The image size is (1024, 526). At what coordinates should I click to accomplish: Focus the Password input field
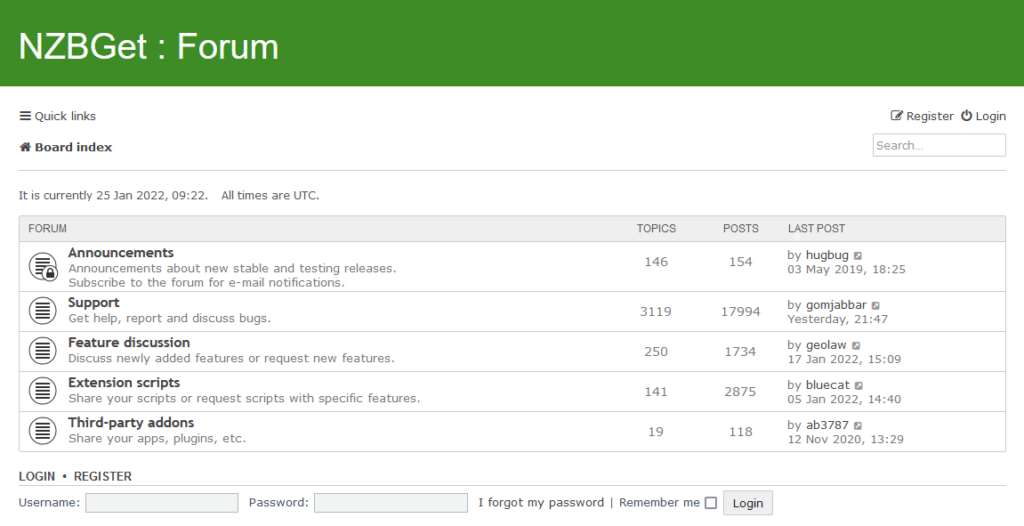391,502
